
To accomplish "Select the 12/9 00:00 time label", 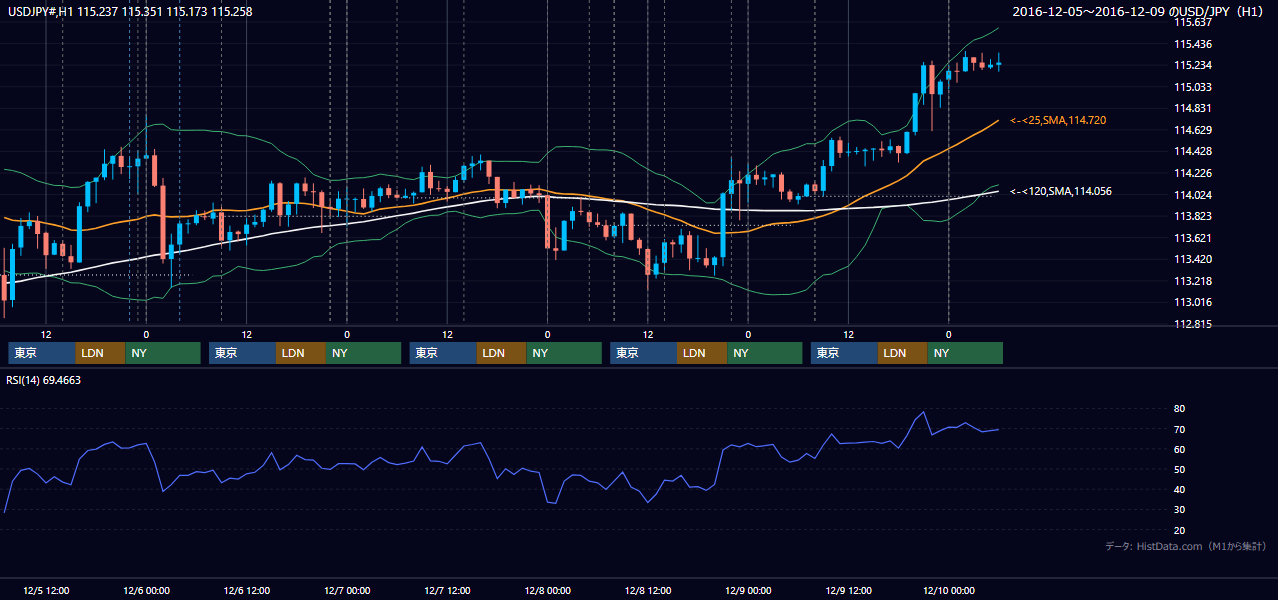I will [748, 591].
